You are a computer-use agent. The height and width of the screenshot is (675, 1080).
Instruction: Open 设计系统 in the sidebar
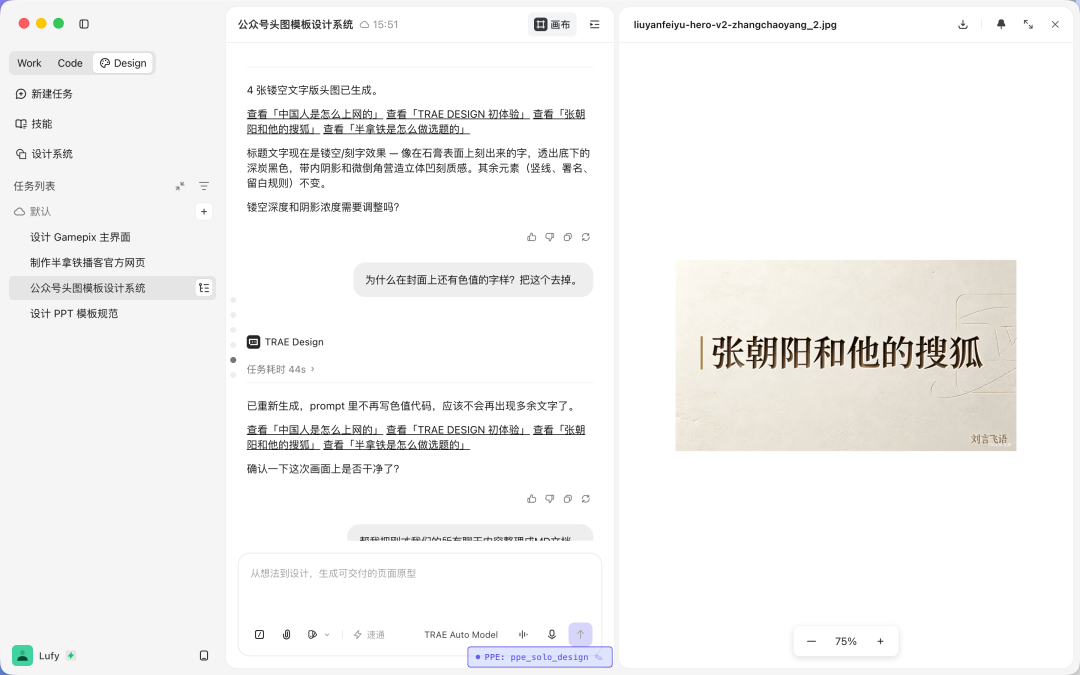tap(44, 154)
